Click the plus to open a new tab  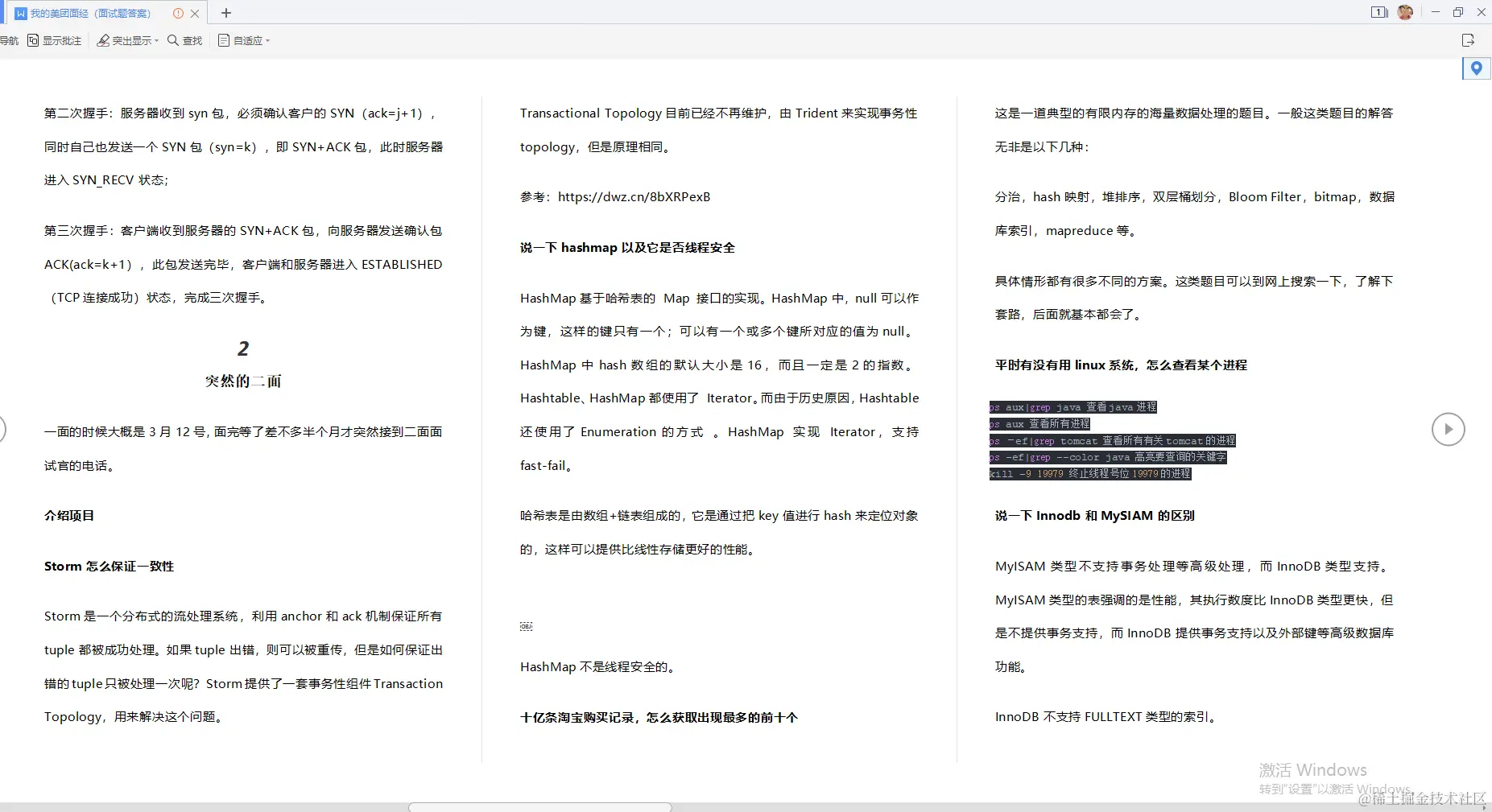226,13
